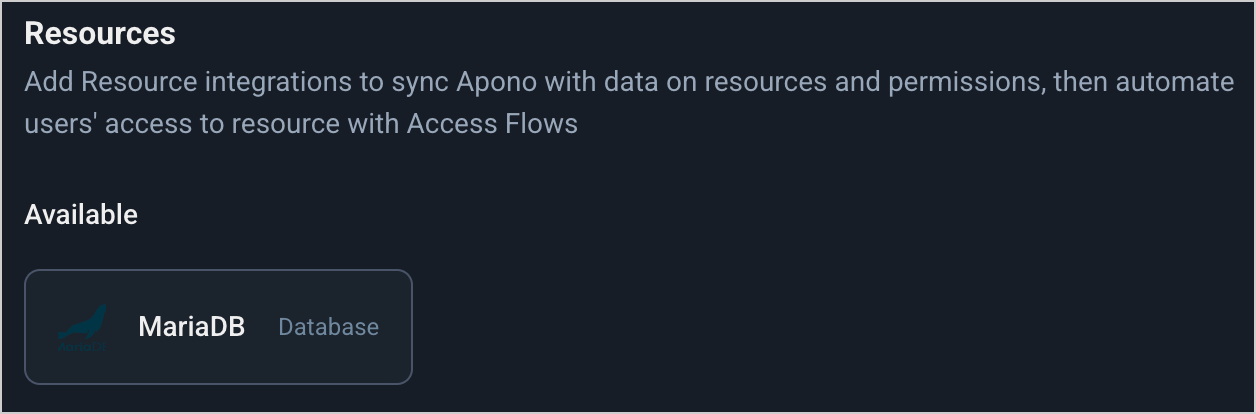Viewport: 1256px width, 414px height.
Task: Click the Resources heading
Action: click(x=100, y=33)
